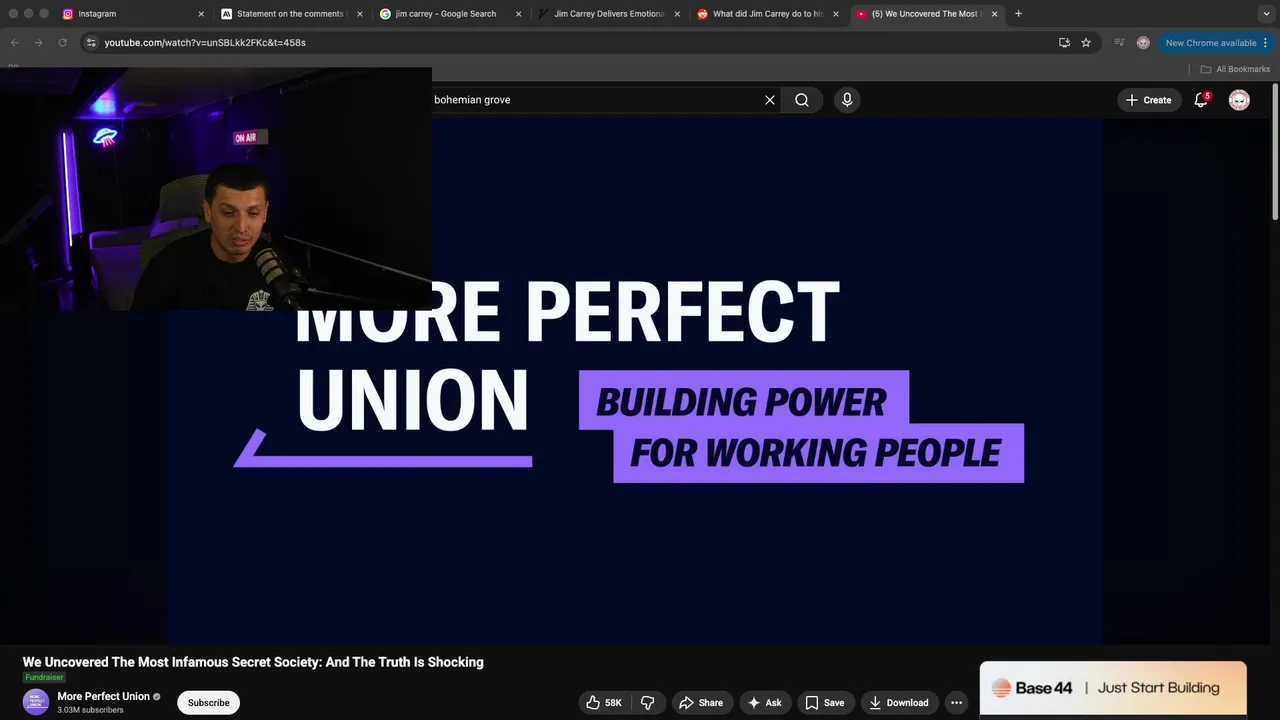The height and width of the screenshot is (720, 1280).
Task: Close the Instagram tab
Action: pos(201,14)
